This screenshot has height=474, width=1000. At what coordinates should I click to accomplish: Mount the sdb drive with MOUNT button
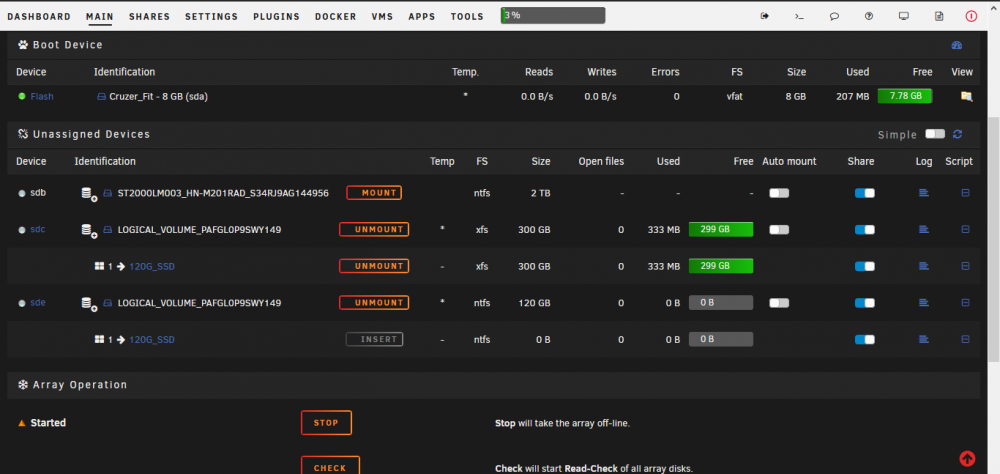(374, 193)
